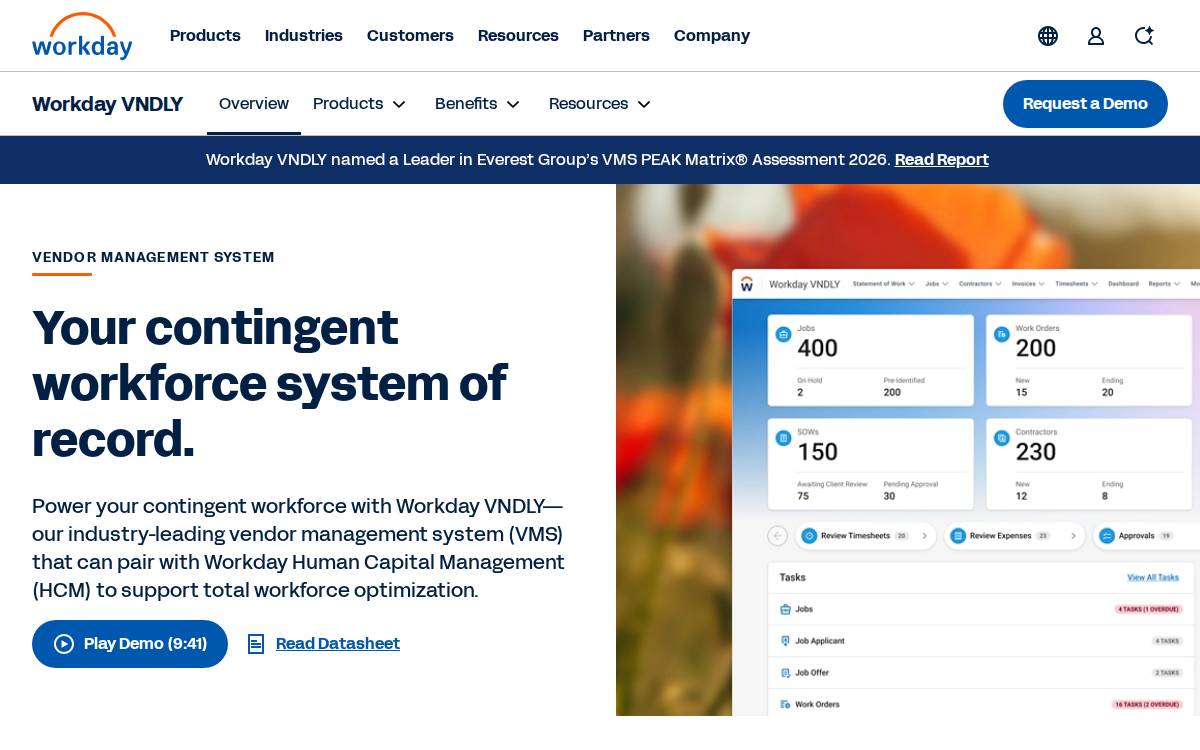Expand the Invoices menu in the preview
This screenshot has width=1200, height=750.
point(1028,284)
